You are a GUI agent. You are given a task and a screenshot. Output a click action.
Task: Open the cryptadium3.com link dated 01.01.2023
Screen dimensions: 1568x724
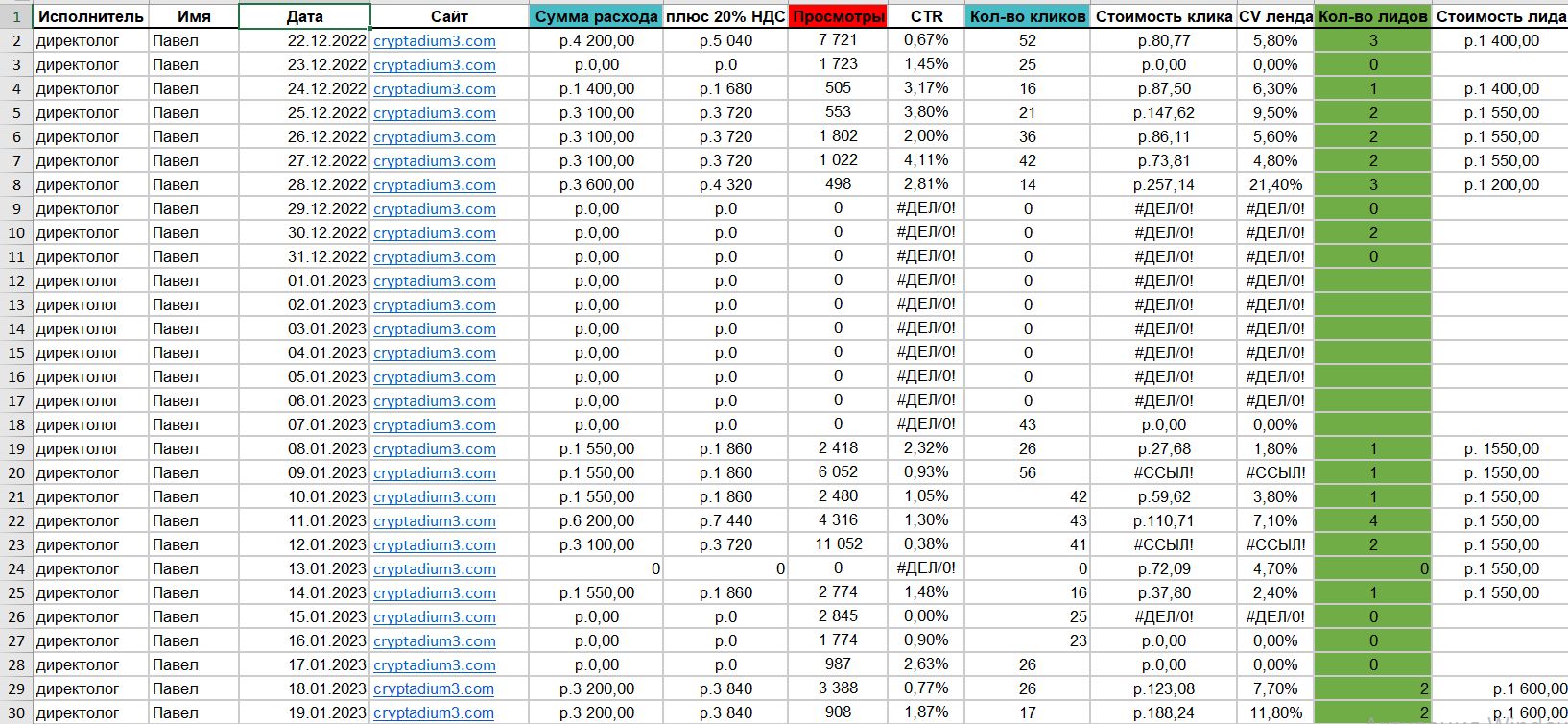pyautogui.click(x=435, y=281)
